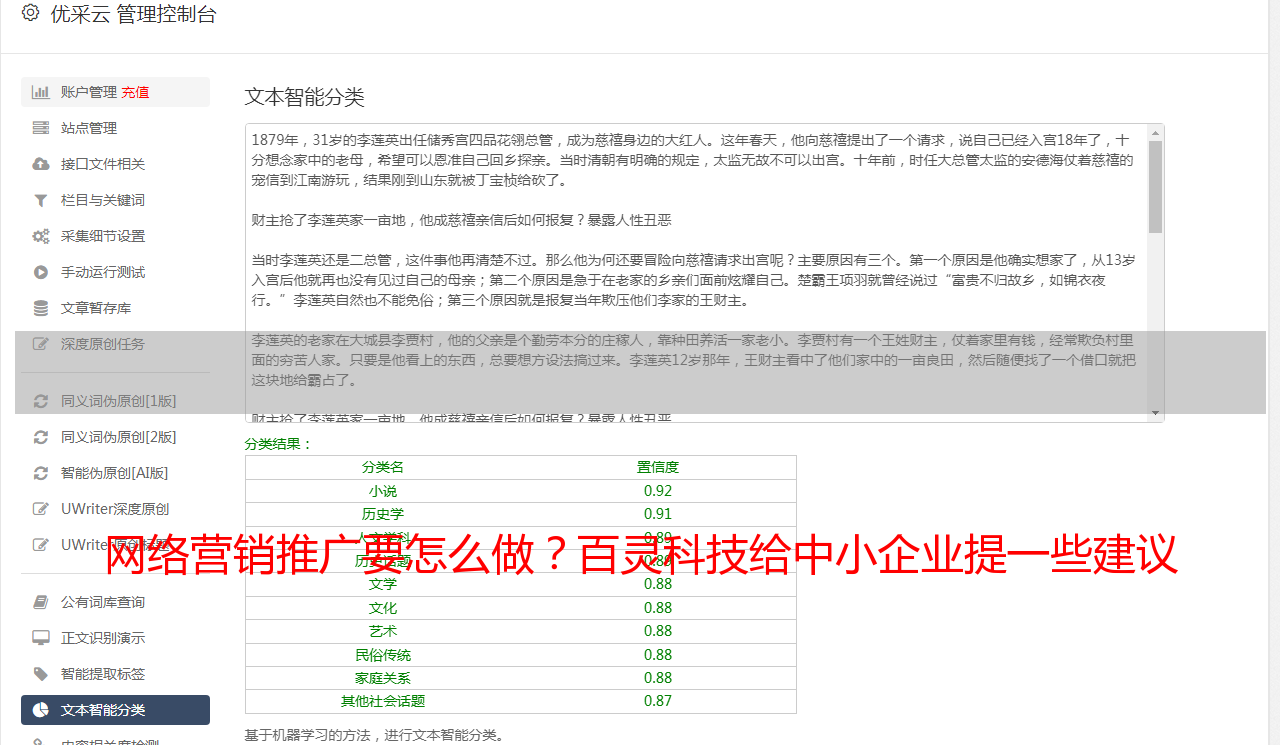Click the edit icon beside UWriter深度原创
Image resolution: width=1280 pixels, height=745 pixels.
pos(41,509)
